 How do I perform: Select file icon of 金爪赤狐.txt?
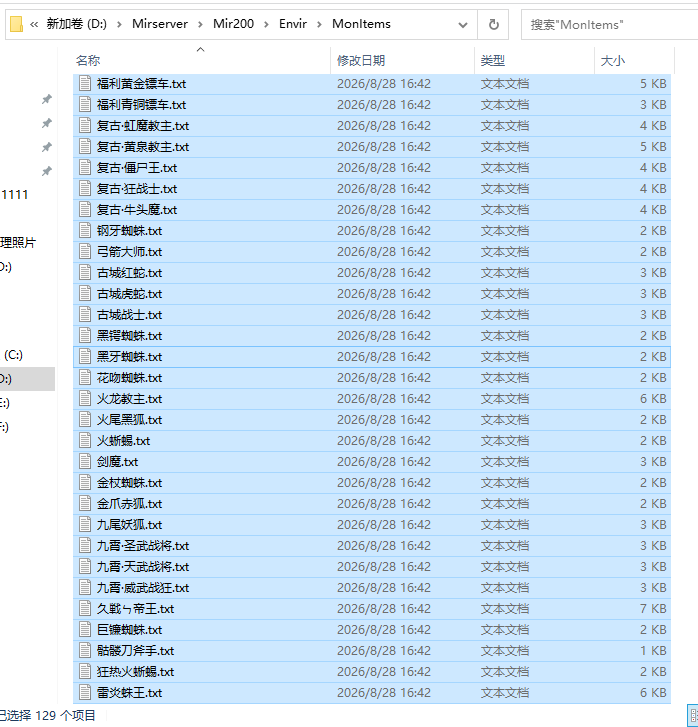[x=85, y=504]
